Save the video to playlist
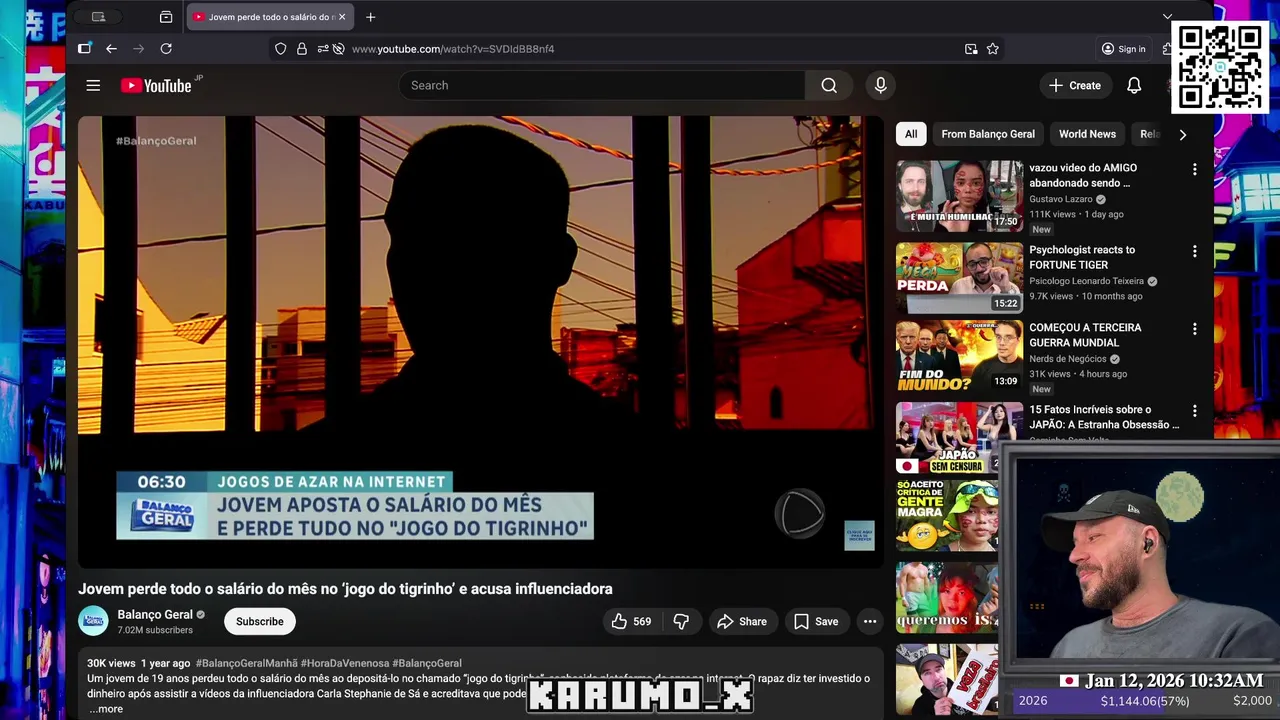The image size is (1280, 720). point(816,622)
